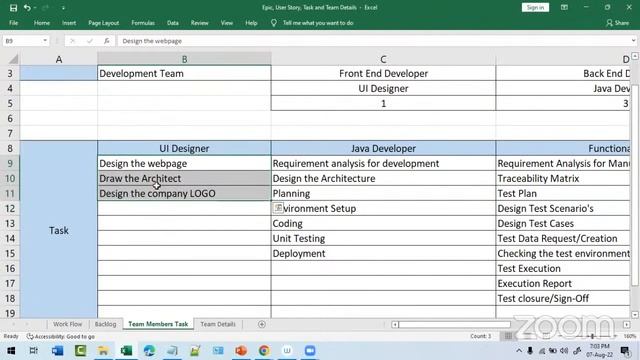Select row 12 header
The image size is (640, 360).
point(10,209)
